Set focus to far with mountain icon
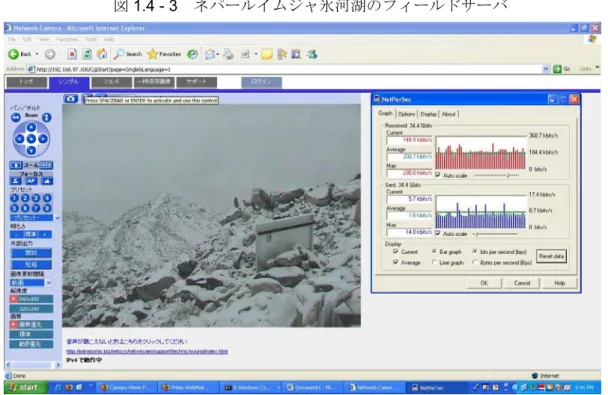This screenshot has width=608, height=395. pyautogui.click(x=47, y=181)
